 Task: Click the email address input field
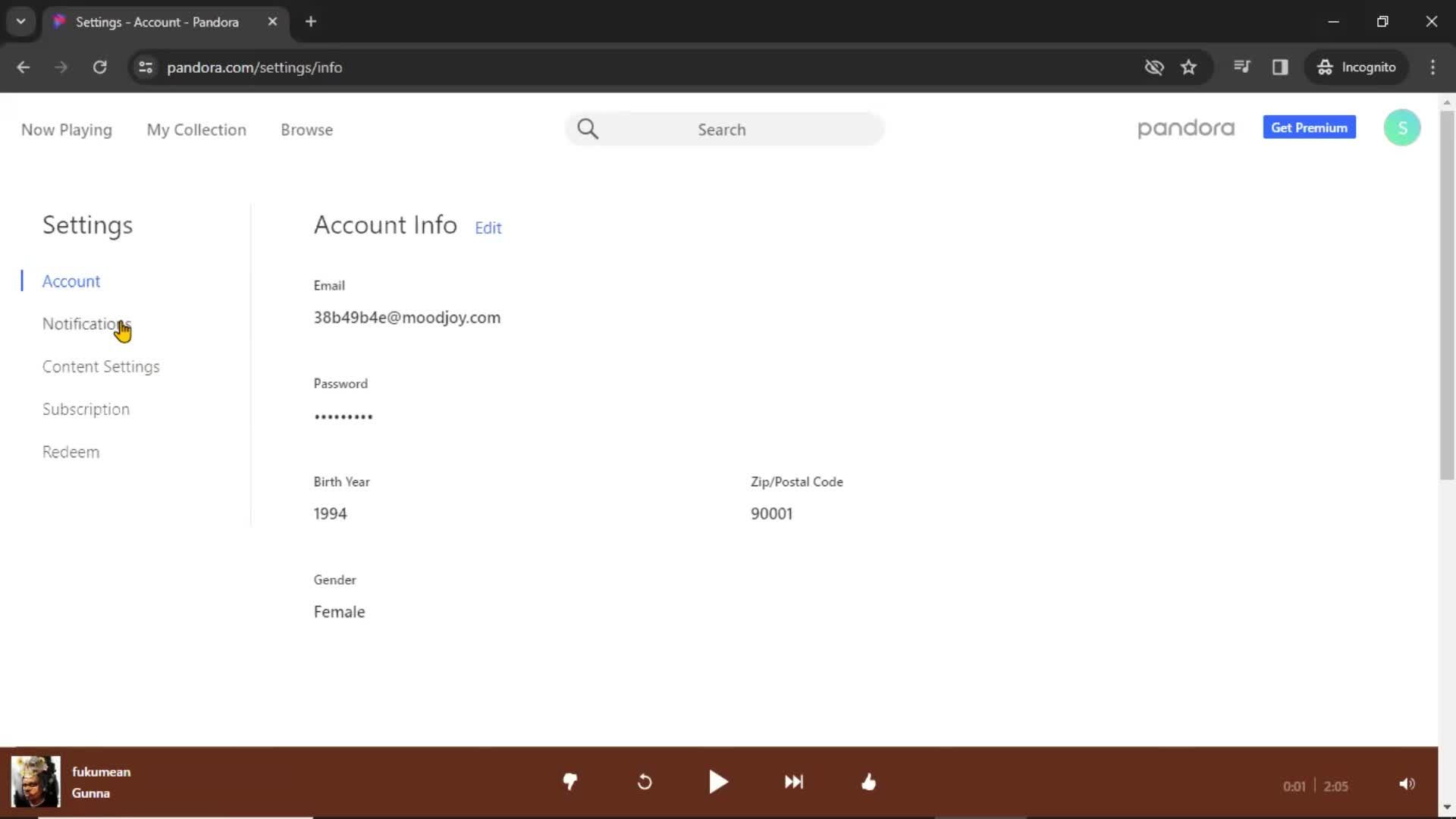[x=407, y=317]
